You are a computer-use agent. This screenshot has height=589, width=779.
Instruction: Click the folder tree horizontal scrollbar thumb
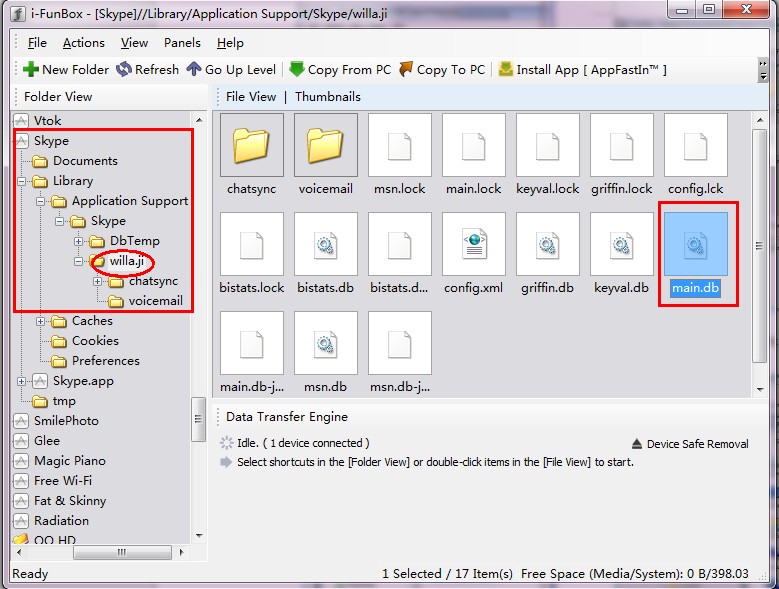122,552
